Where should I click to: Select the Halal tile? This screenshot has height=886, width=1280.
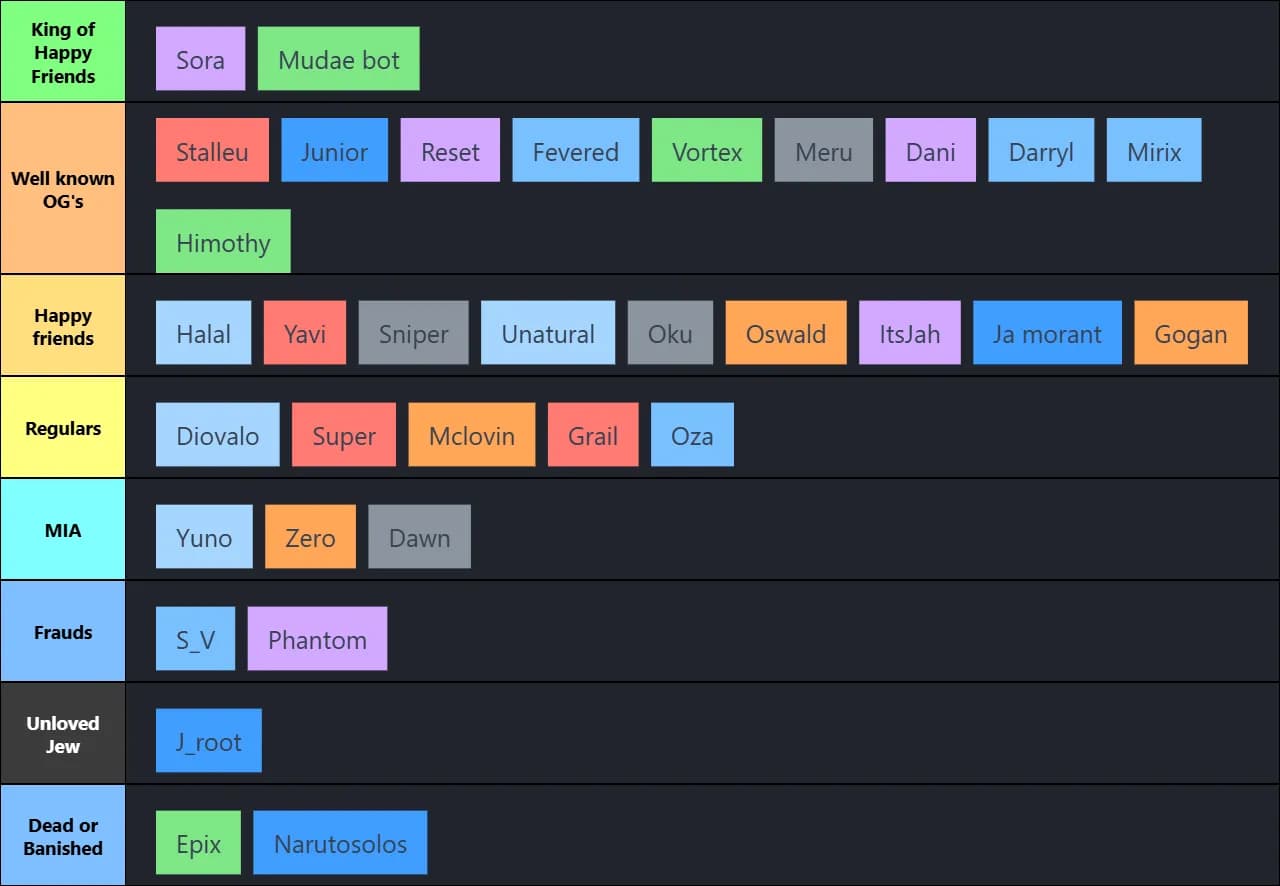203,333
